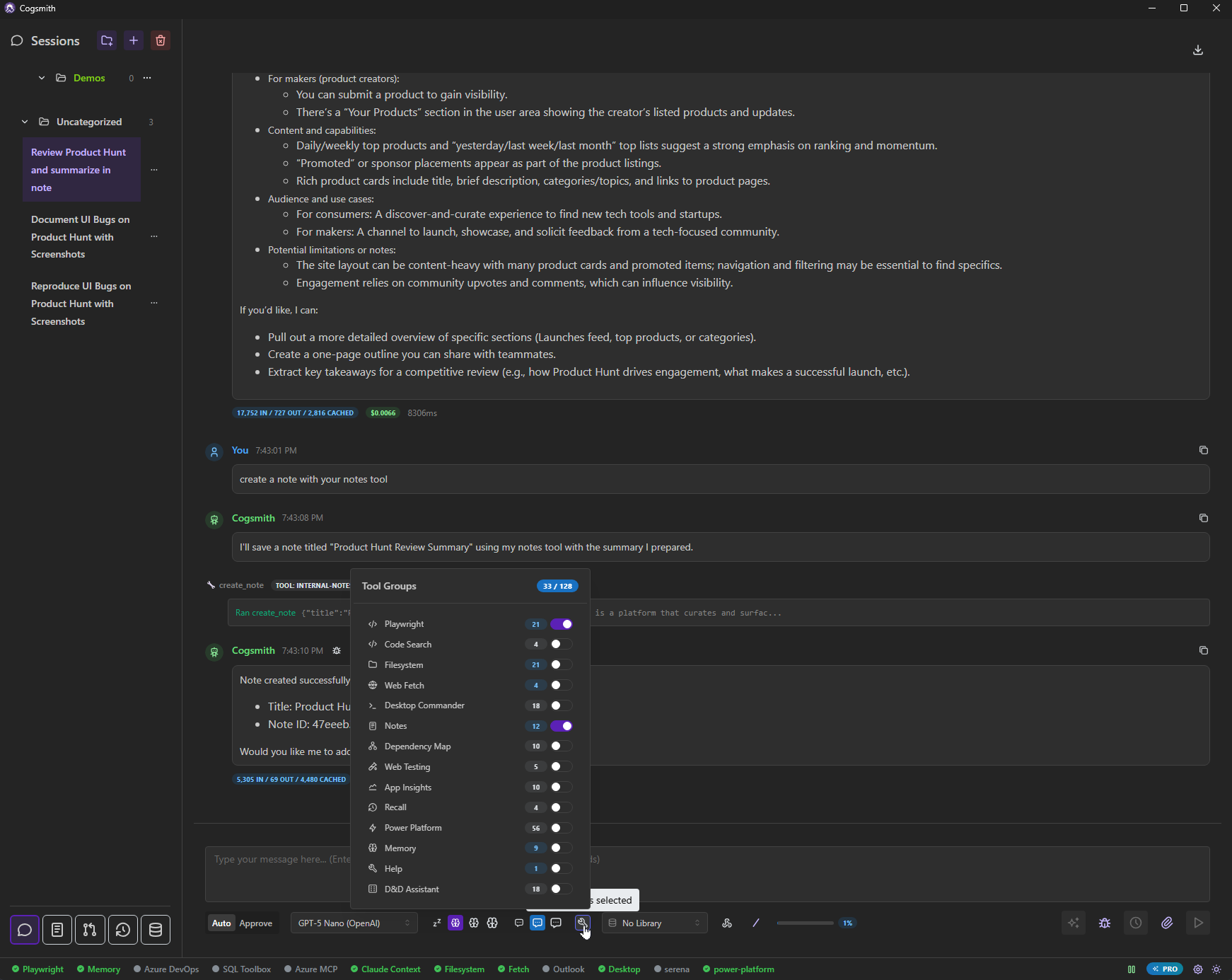The image size is (1232, 980).
Task: Select the highlighted purple brain icon
Action: (455, 923)
